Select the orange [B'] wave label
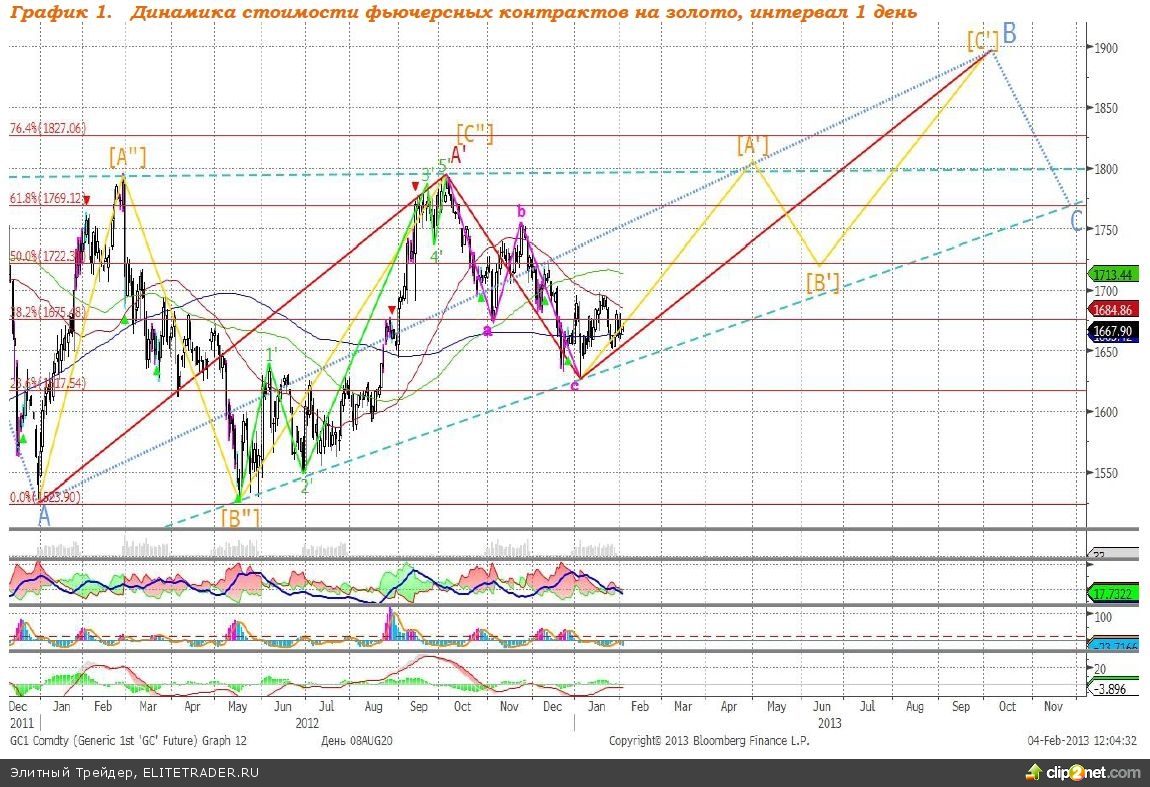Screen dimensions: 1150x787 coord(822,282)
